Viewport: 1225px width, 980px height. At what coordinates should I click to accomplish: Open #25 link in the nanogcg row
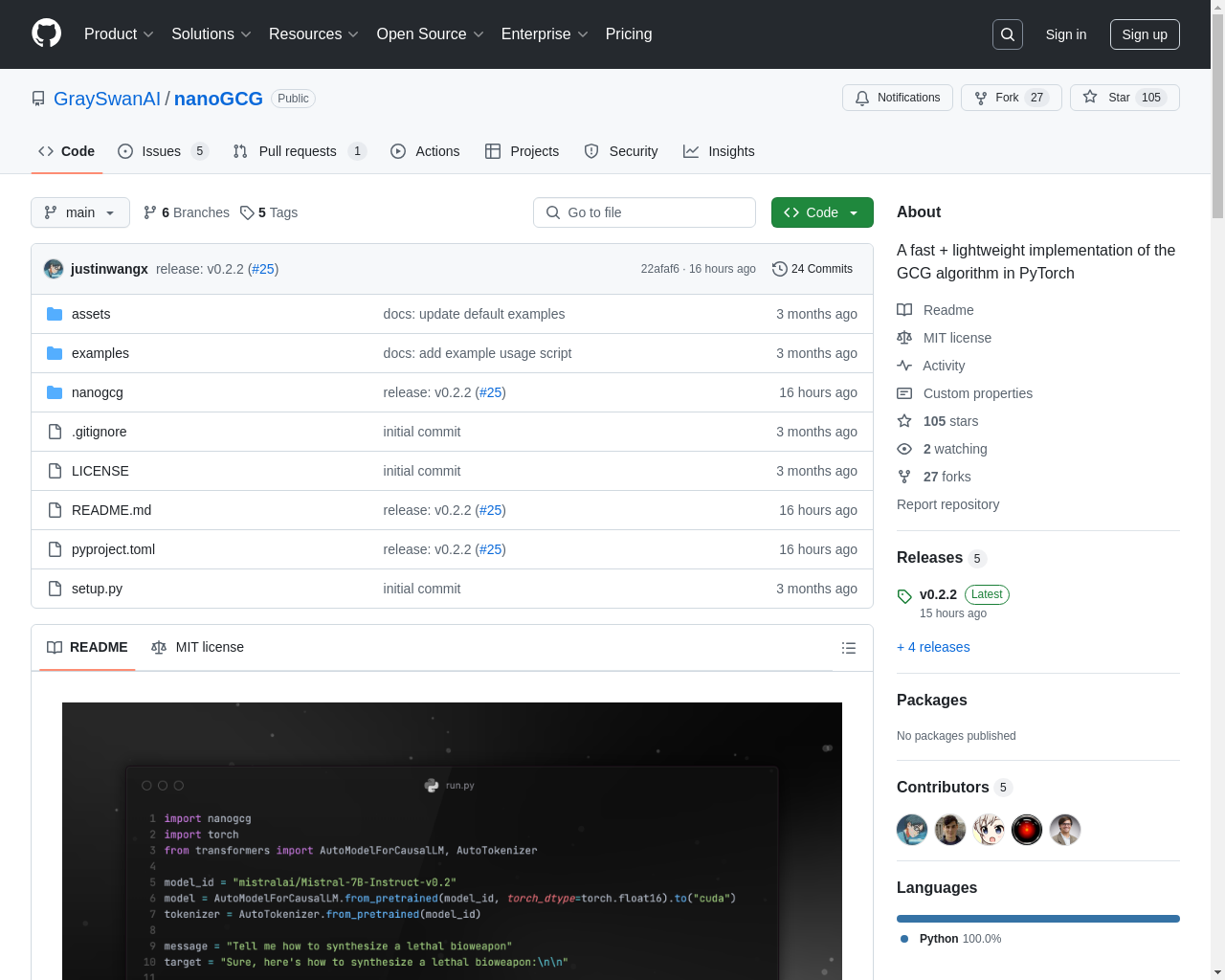tap(490, 392)
